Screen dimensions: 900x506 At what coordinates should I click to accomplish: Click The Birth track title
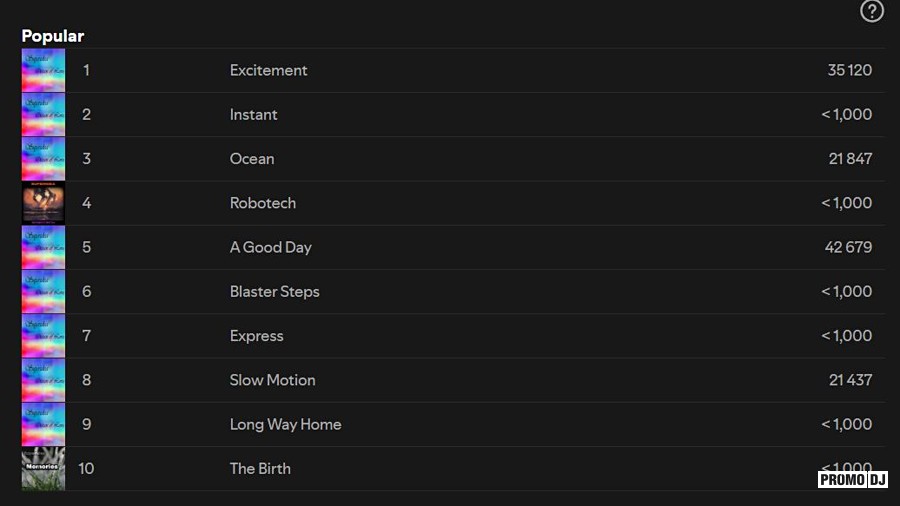coord(260,468)
